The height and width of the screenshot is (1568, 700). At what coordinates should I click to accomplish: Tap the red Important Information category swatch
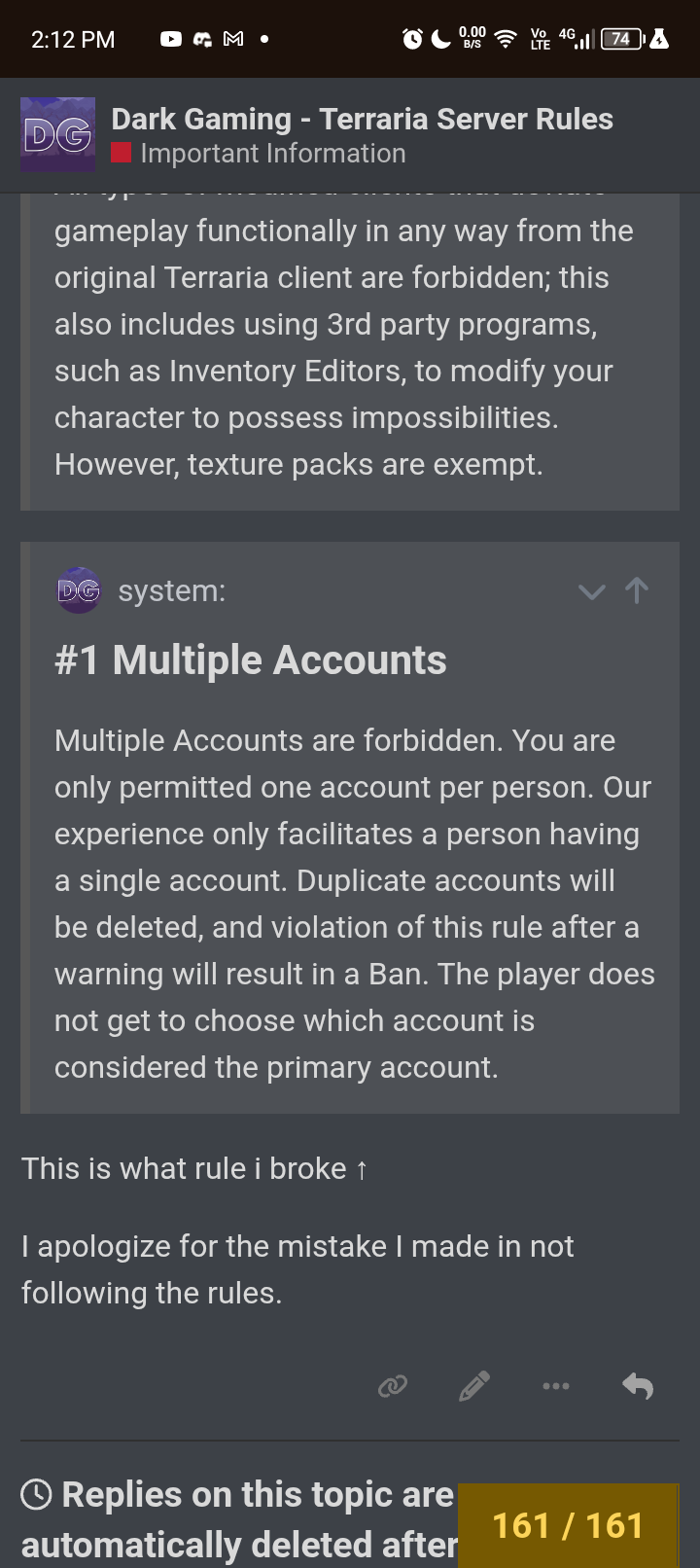122,154
